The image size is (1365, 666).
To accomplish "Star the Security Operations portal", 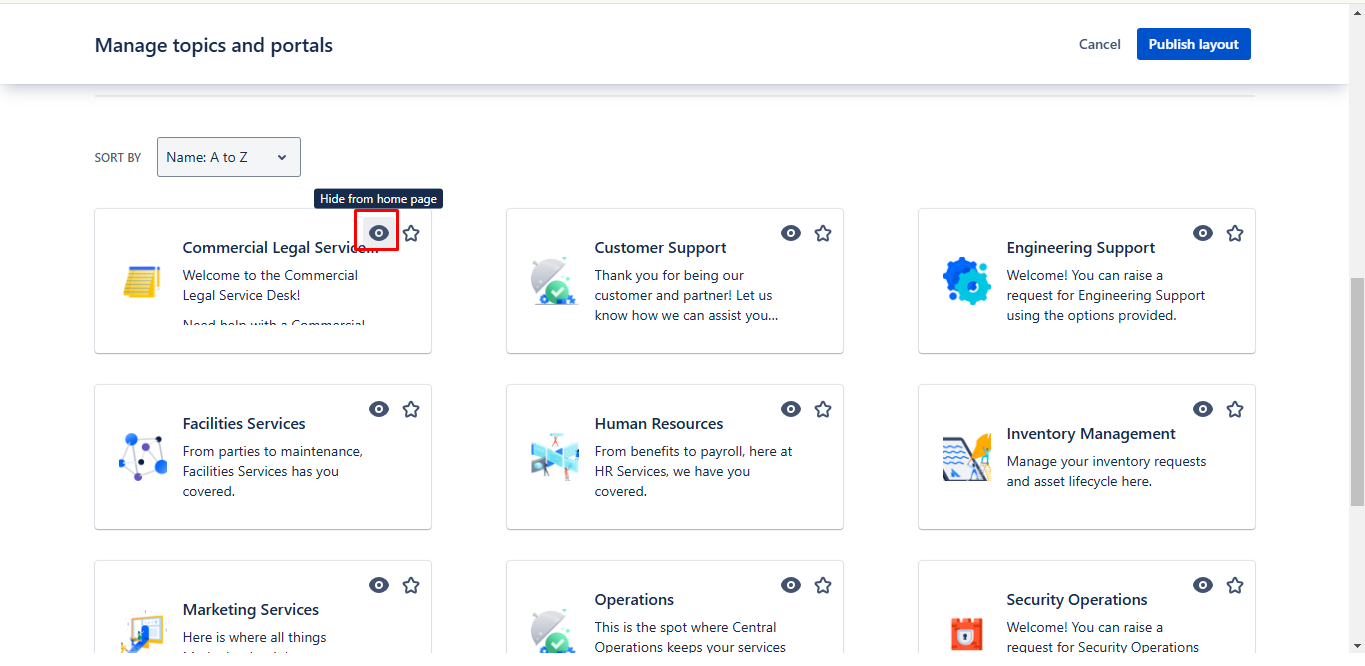I will pyautogui.click(x=1235, y=585).
